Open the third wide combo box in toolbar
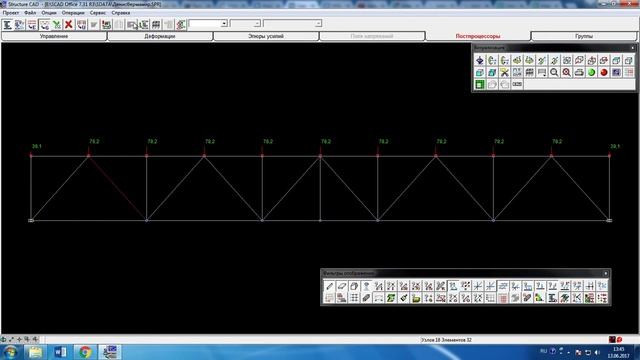This screenshot has width=640, height=360. point(292,24)
